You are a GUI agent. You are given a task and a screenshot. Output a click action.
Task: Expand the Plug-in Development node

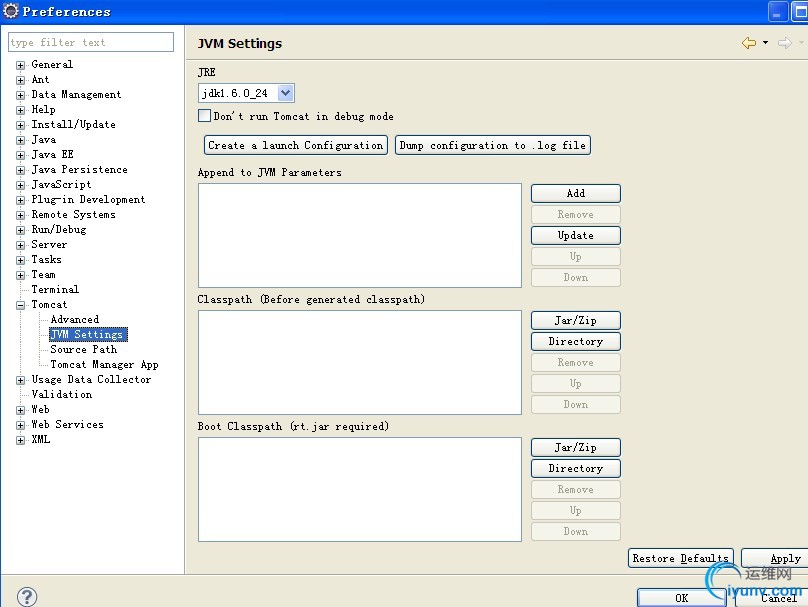pos(21,200)
